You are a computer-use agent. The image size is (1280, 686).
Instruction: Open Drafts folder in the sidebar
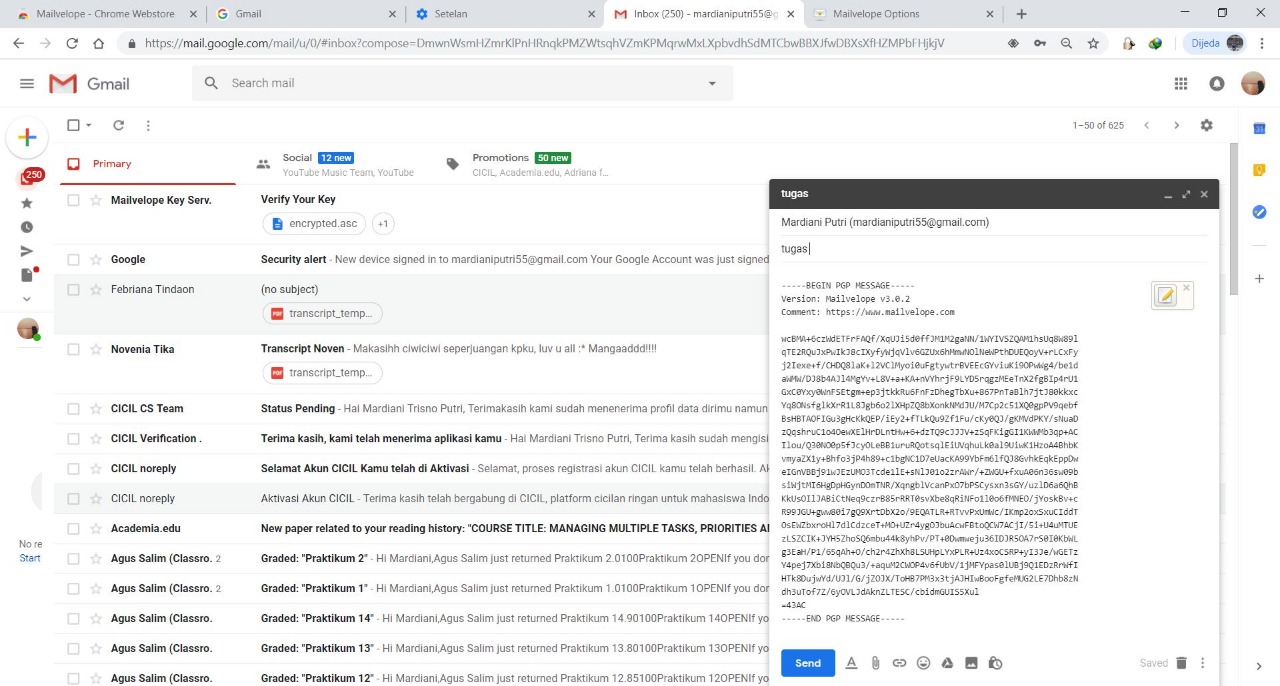click(27, 275)
